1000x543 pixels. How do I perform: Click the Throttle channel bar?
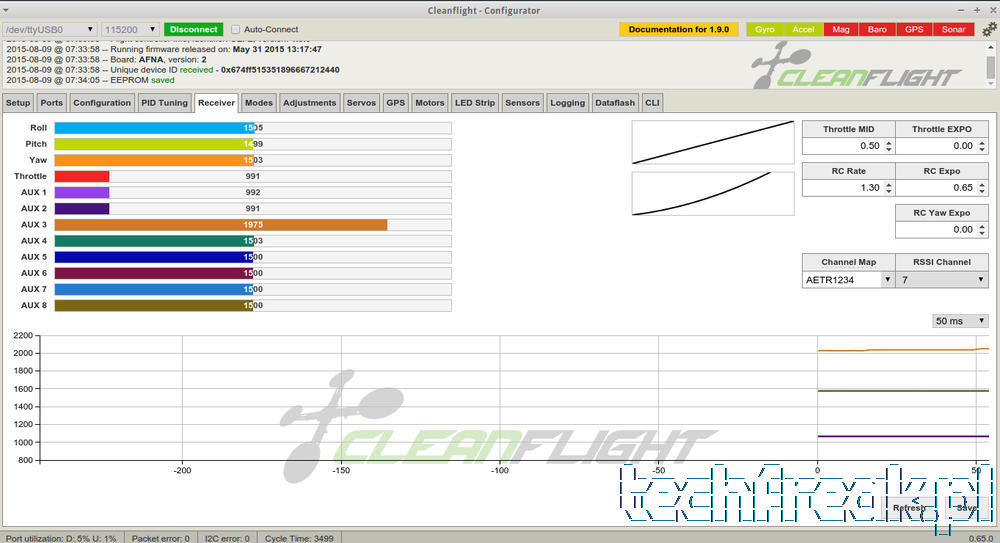pos(253,177)
